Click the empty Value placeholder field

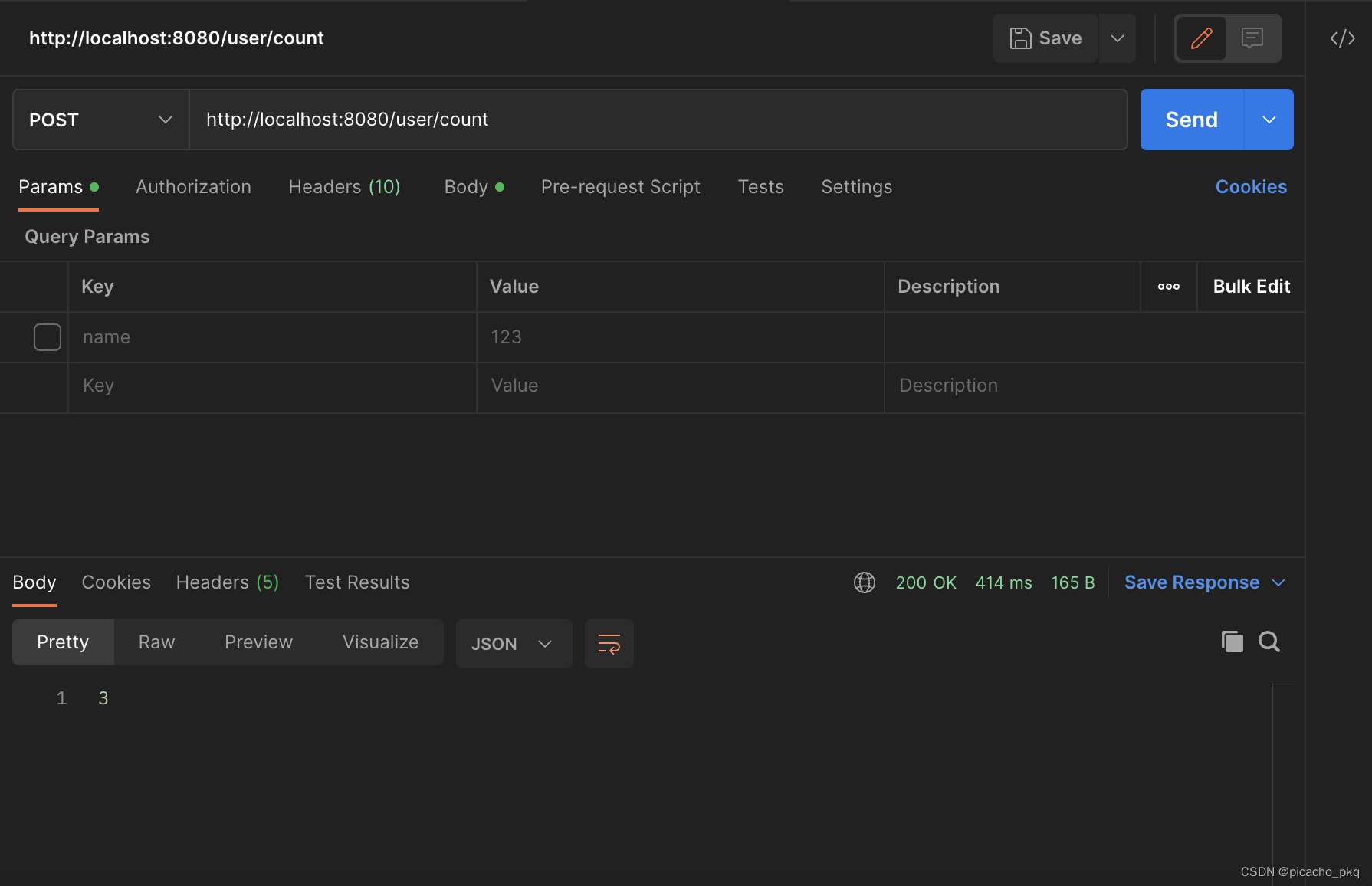pyautogui.click(x=681, y=386)
